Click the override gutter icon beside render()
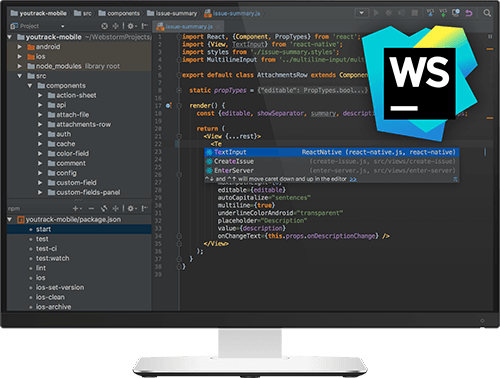 click(169, 106)
